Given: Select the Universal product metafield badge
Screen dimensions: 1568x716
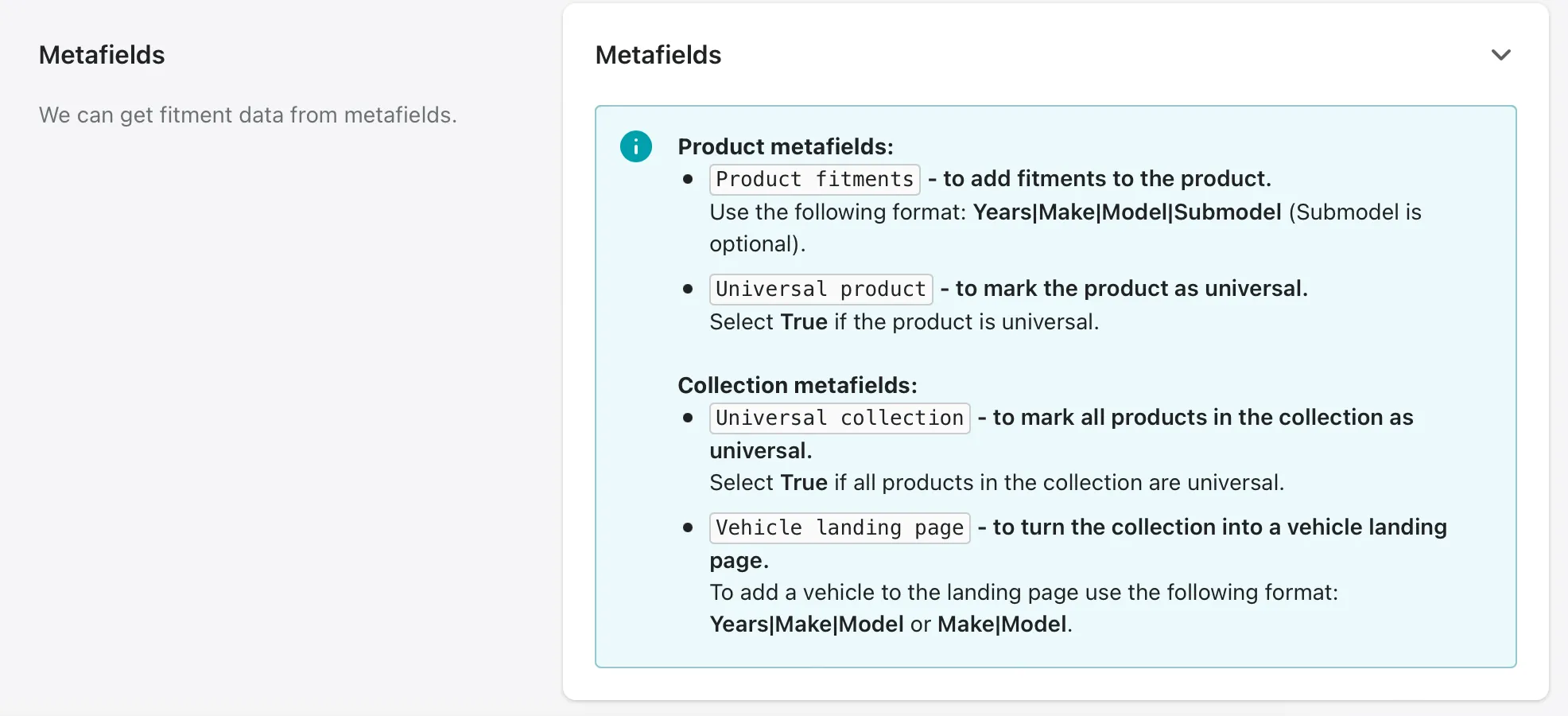Looking at the screenshot, I should coord(820,289).
